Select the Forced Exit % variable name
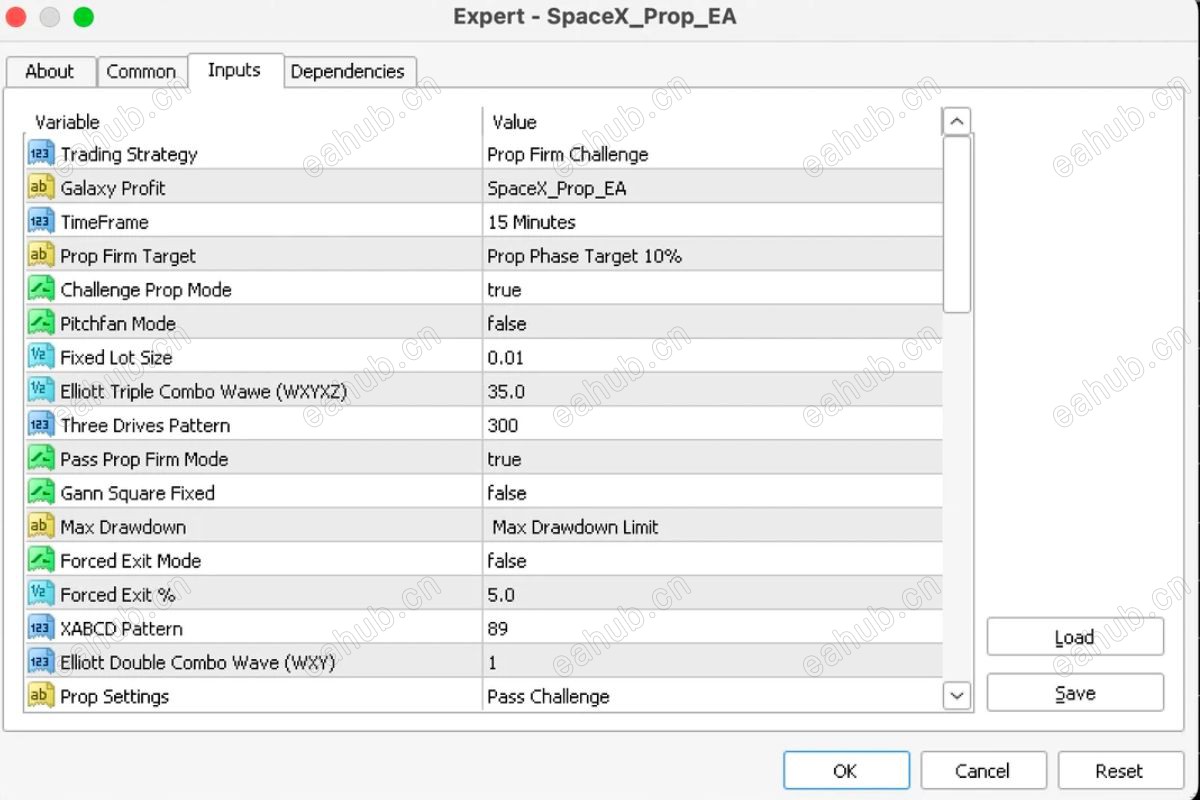This screenshot has width=1200, height=800. click(x=118, y=595)
